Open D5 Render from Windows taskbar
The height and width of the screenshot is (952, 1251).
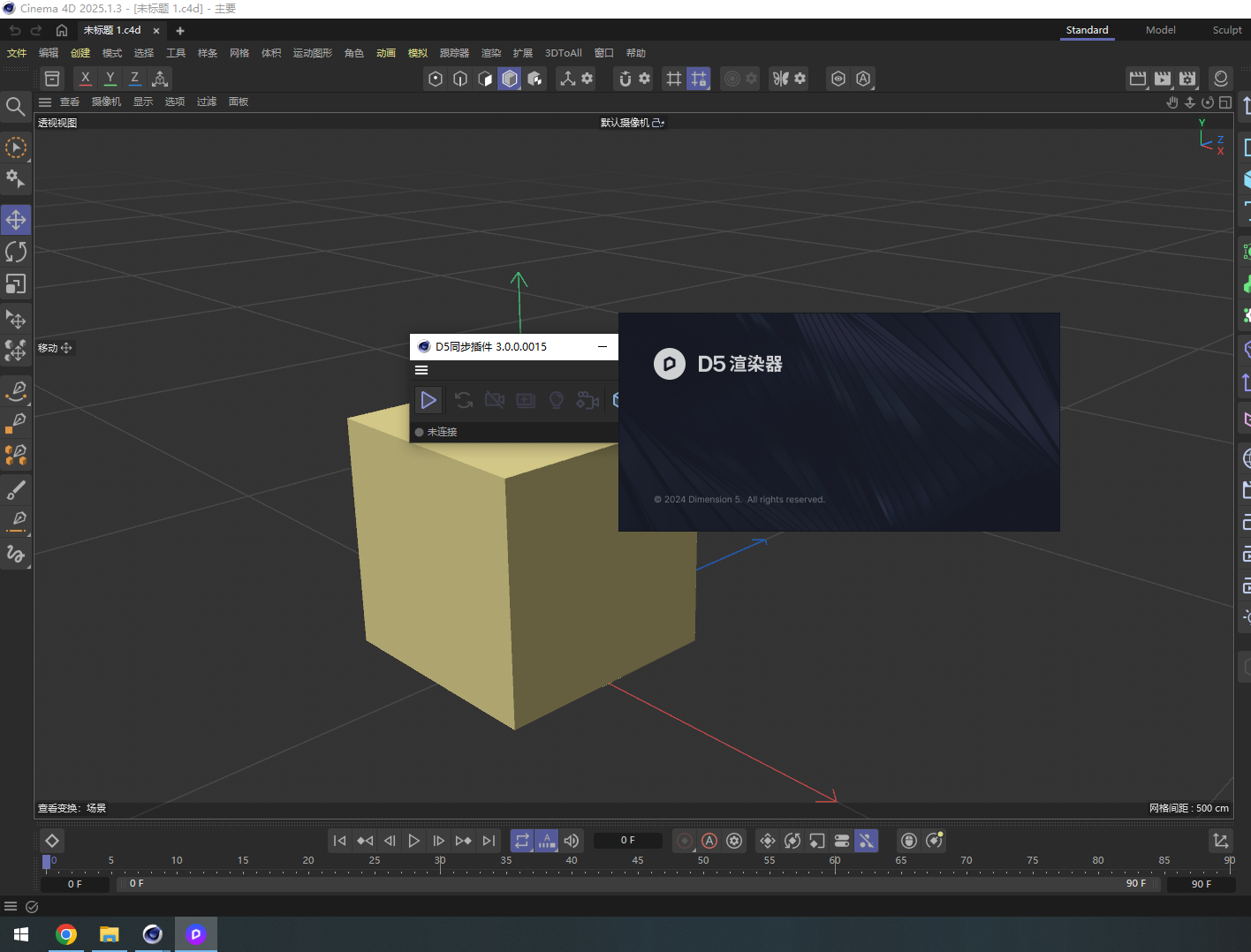(x=196, y=933)
